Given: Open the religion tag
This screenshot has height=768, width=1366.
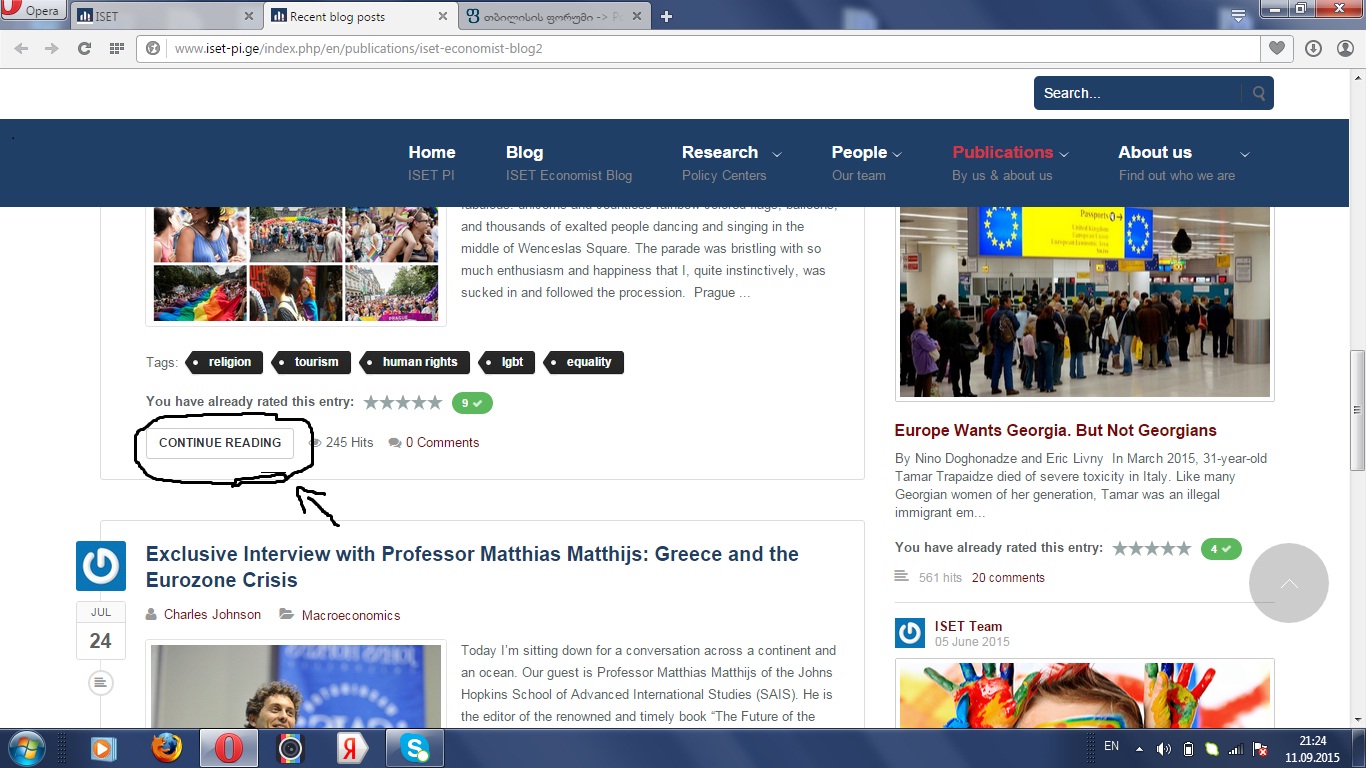Looking at the screenshot, I should coord(225,362).
